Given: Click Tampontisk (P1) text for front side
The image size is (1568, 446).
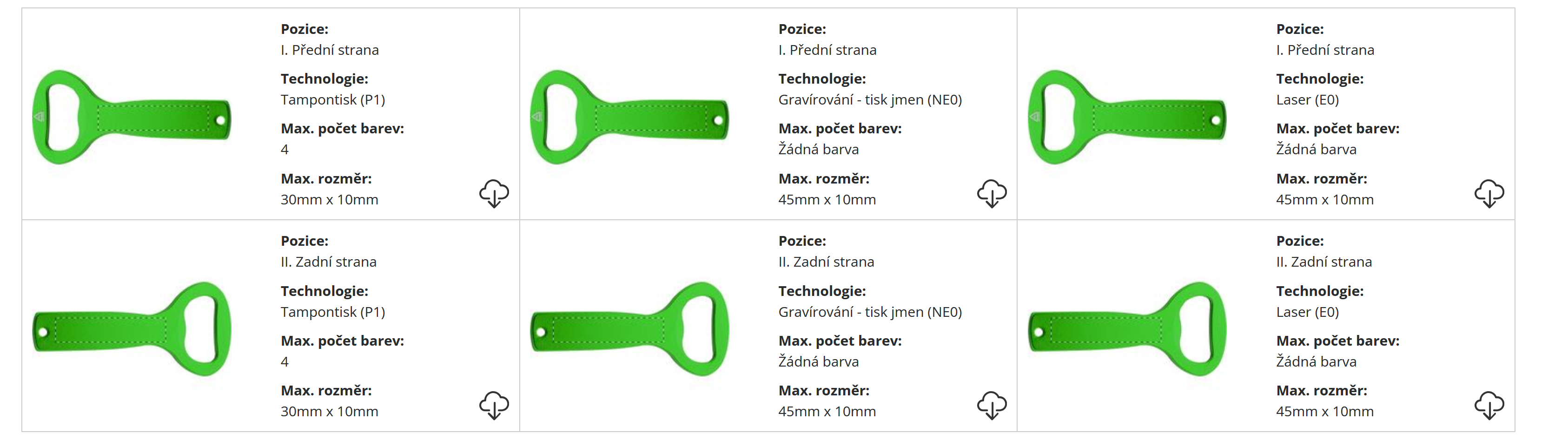Looking at the screenshot, I should coord(332,100).
